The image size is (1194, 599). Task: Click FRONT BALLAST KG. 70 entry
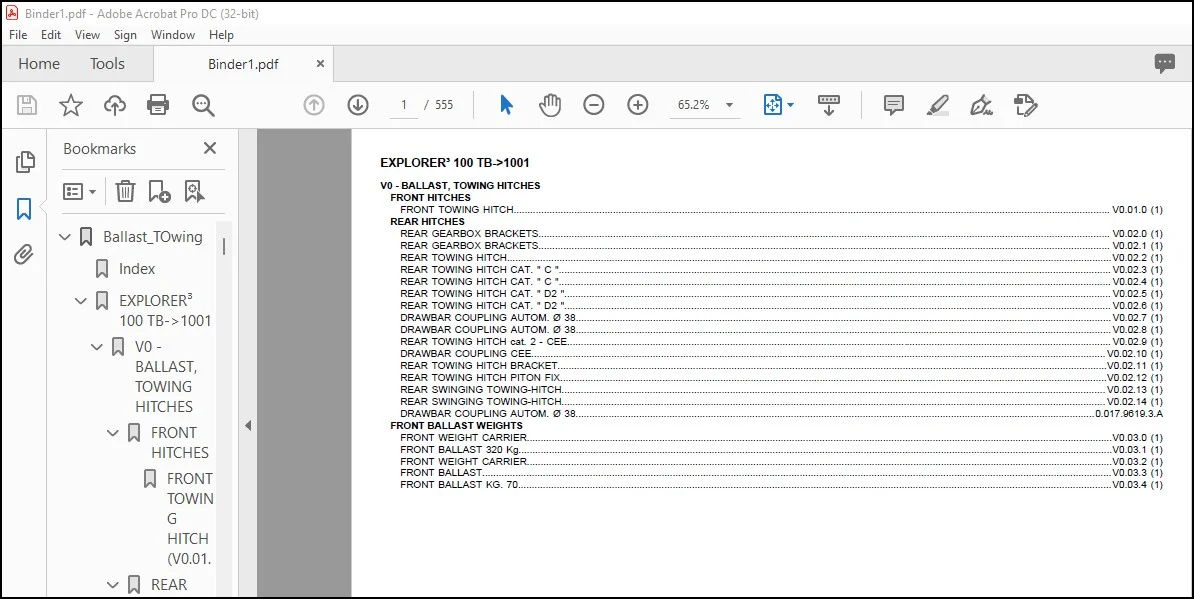(781, 485)
